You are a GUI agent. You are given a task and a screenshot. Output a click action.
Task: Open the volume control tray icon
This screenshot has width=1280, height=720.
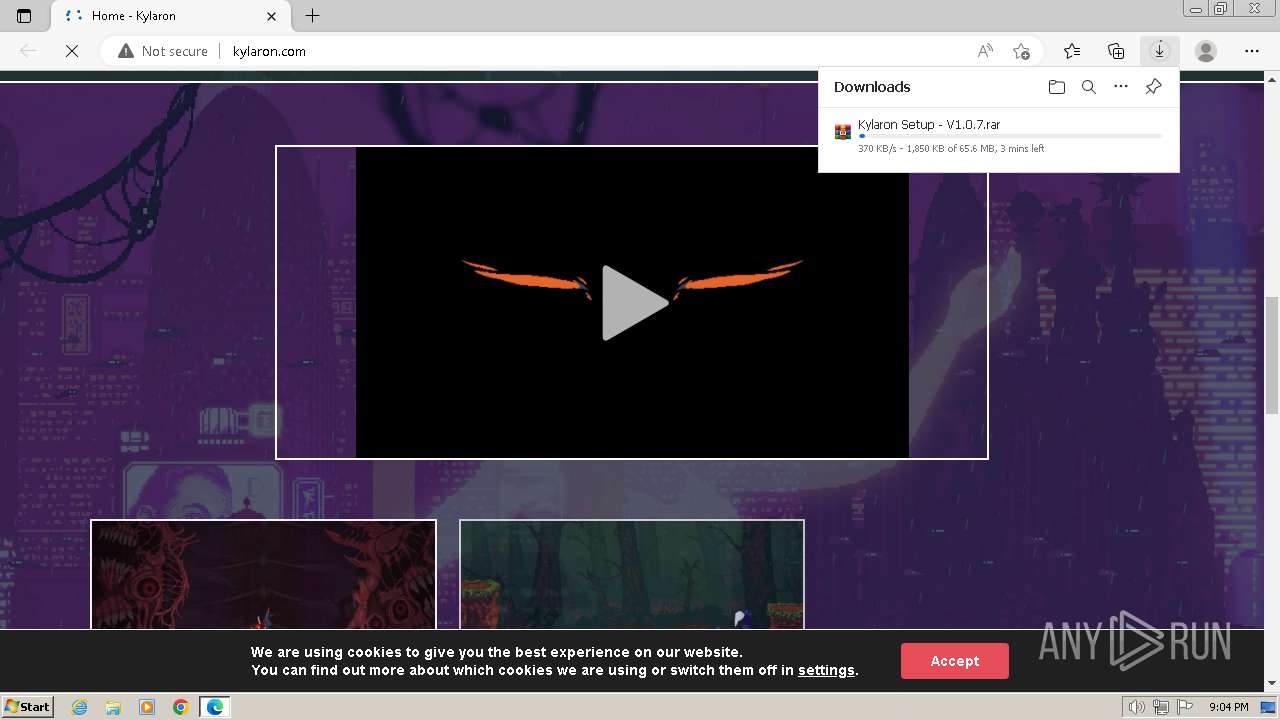tap(1138, 707)
